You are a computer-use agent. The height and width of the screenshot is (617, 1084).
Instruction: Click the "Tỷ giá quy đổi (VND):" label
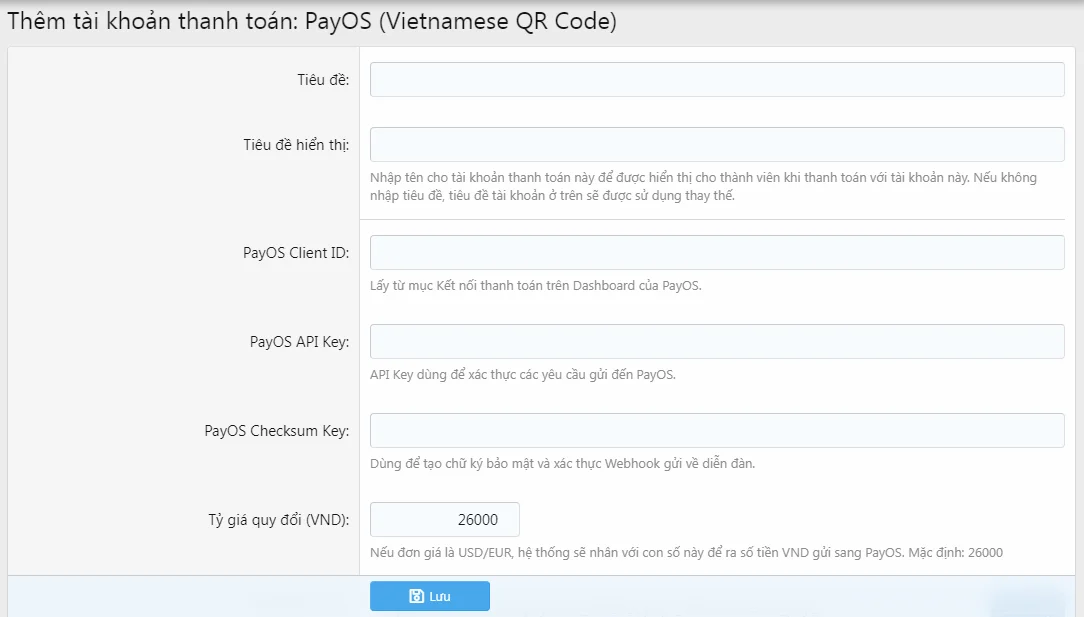[272, 520]
